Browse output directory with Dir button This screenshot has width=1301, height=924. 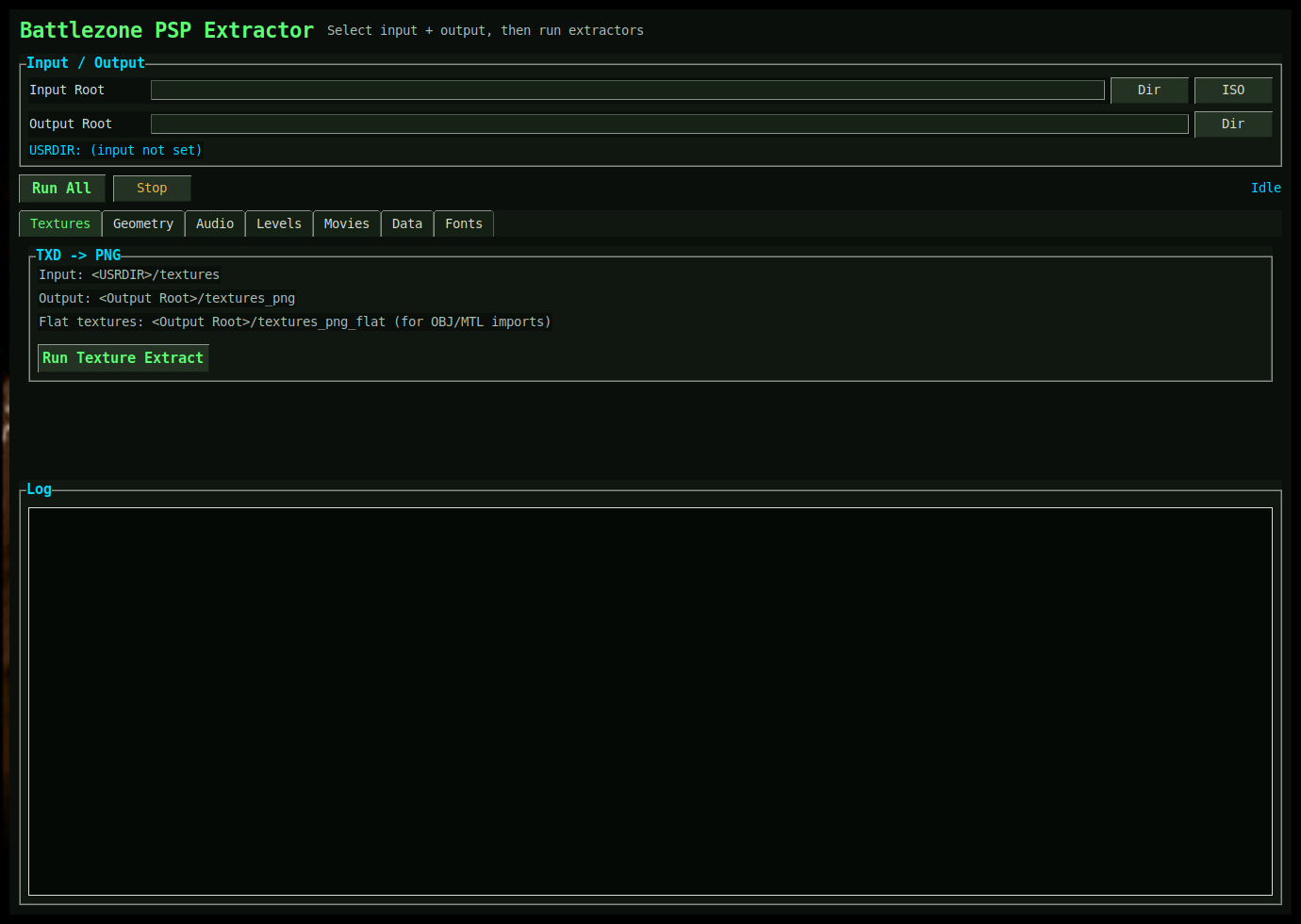click(1233, 124)
